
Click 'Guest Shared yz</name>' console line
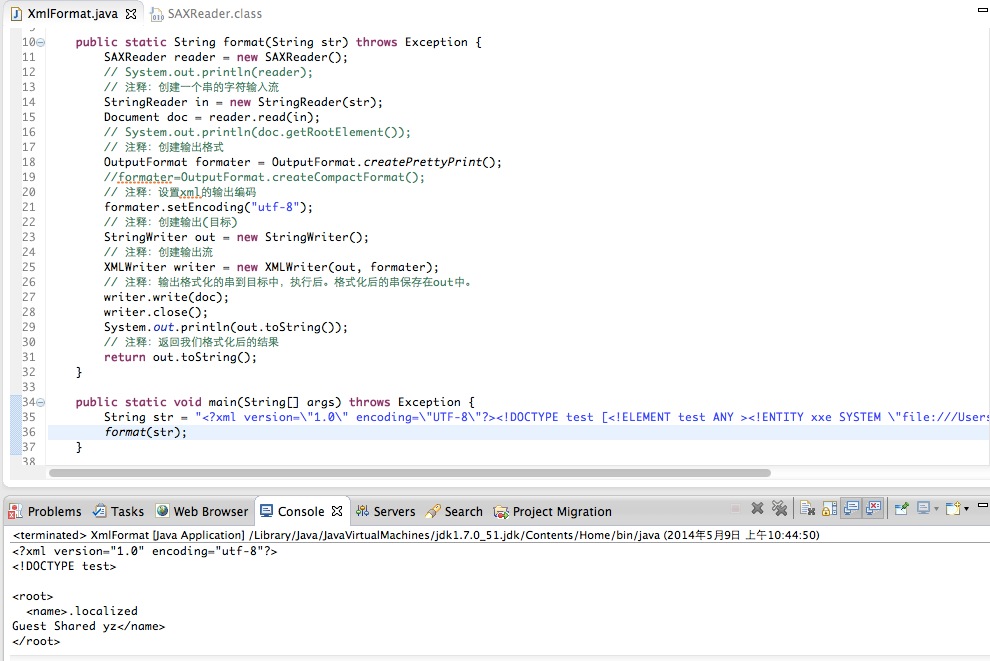[x=88, y=626]
